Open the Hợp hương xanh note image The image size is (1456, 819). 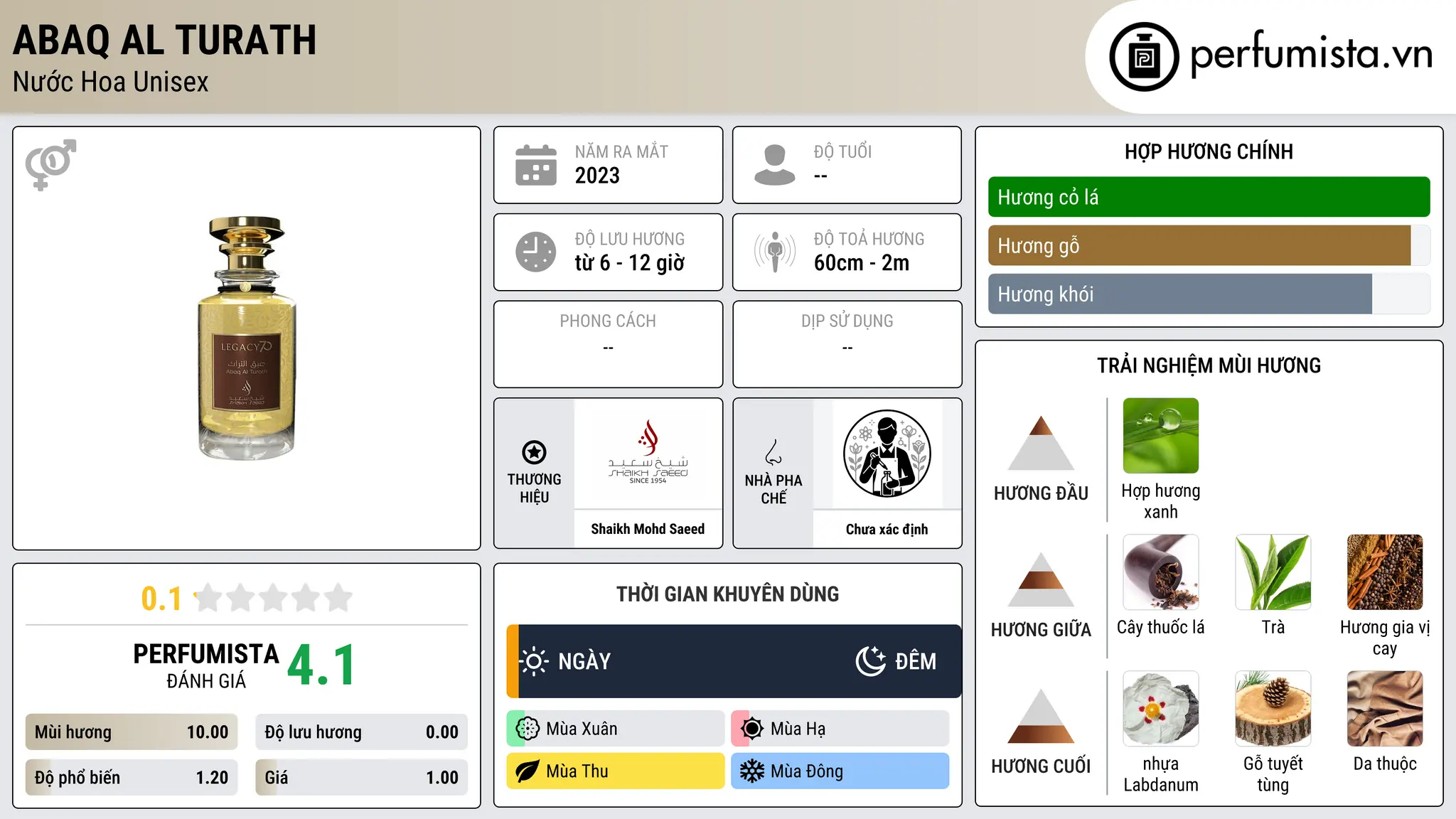coord(1161,436)
